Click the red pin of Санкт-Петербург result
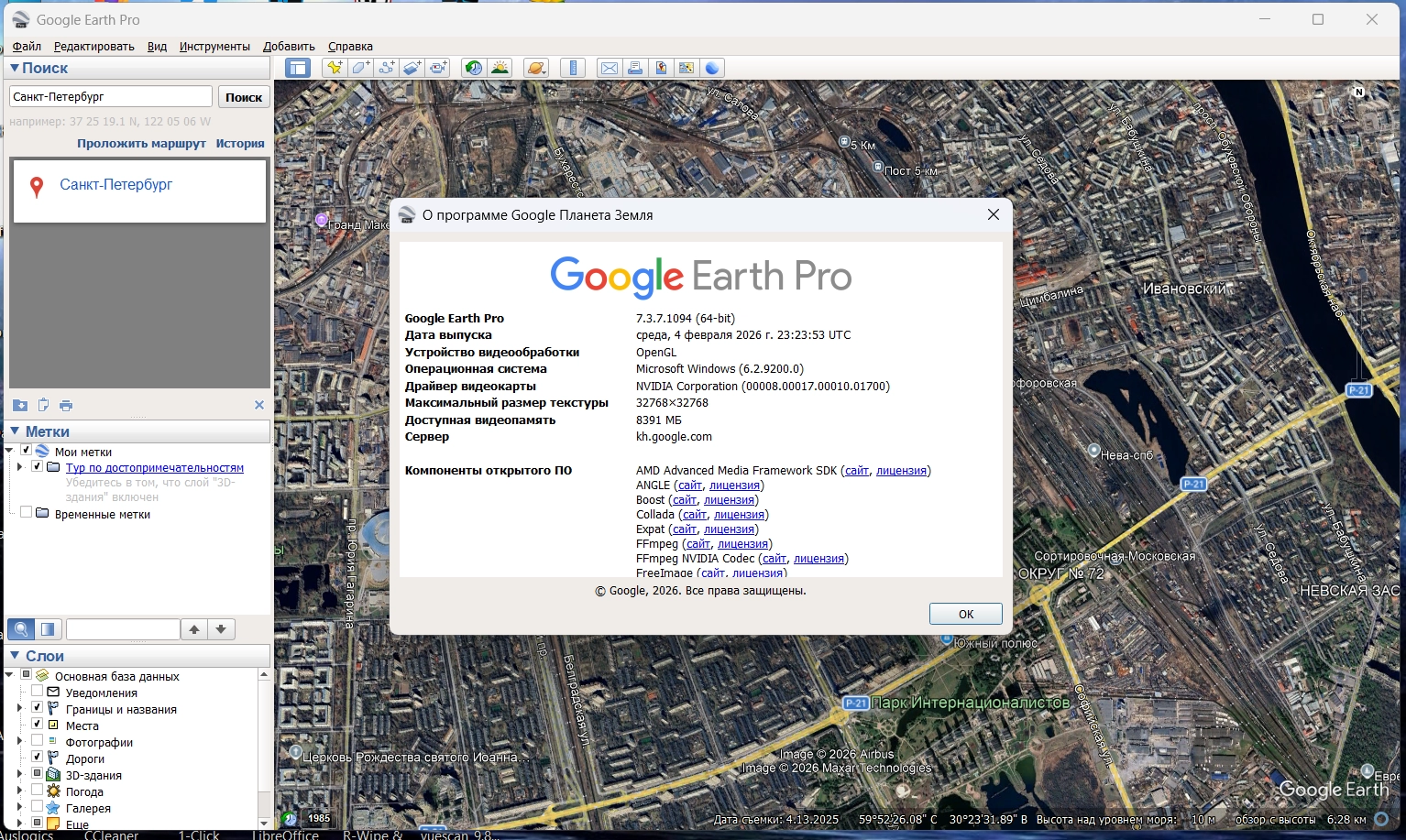Screen dimensions: 1406x840 [x=37, y=188]
